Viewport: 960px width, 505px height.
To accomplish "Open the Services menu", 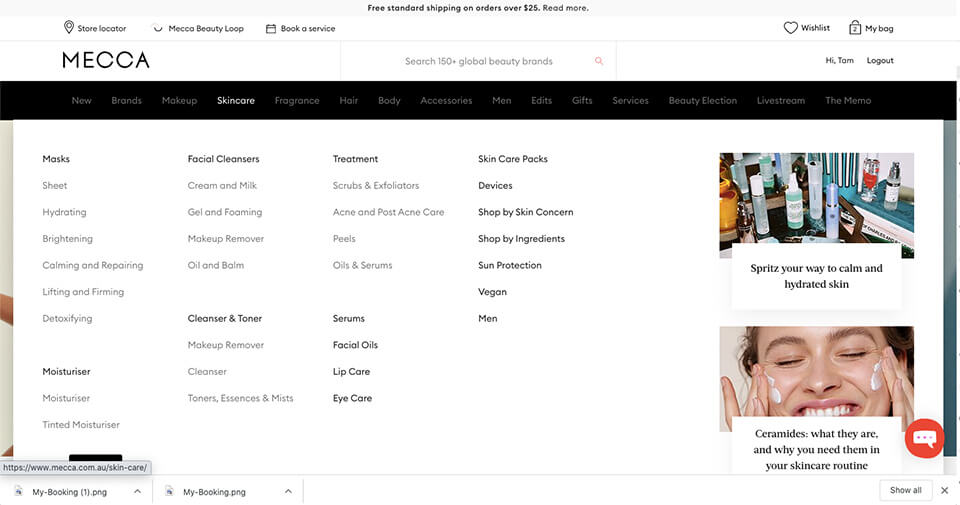I will pos(630,100).
